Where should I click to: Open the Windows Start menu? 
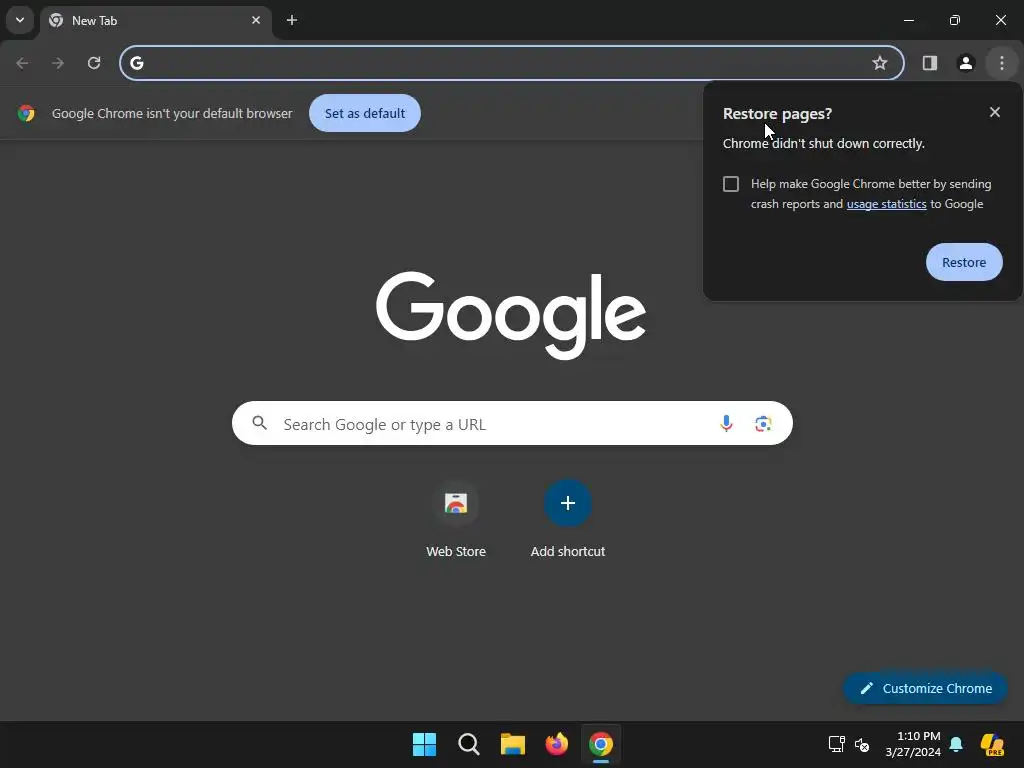[424, 744]
